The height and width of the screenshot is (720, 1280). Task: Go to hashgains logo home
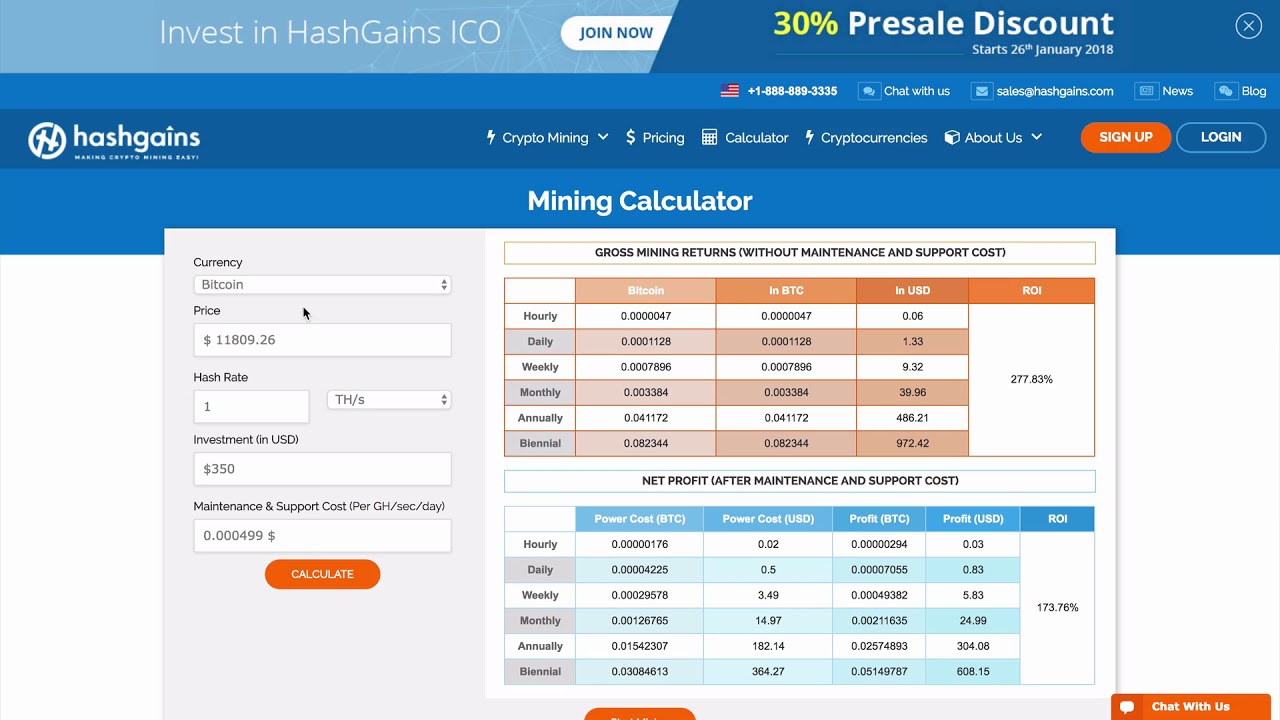[x=114, y=141]
